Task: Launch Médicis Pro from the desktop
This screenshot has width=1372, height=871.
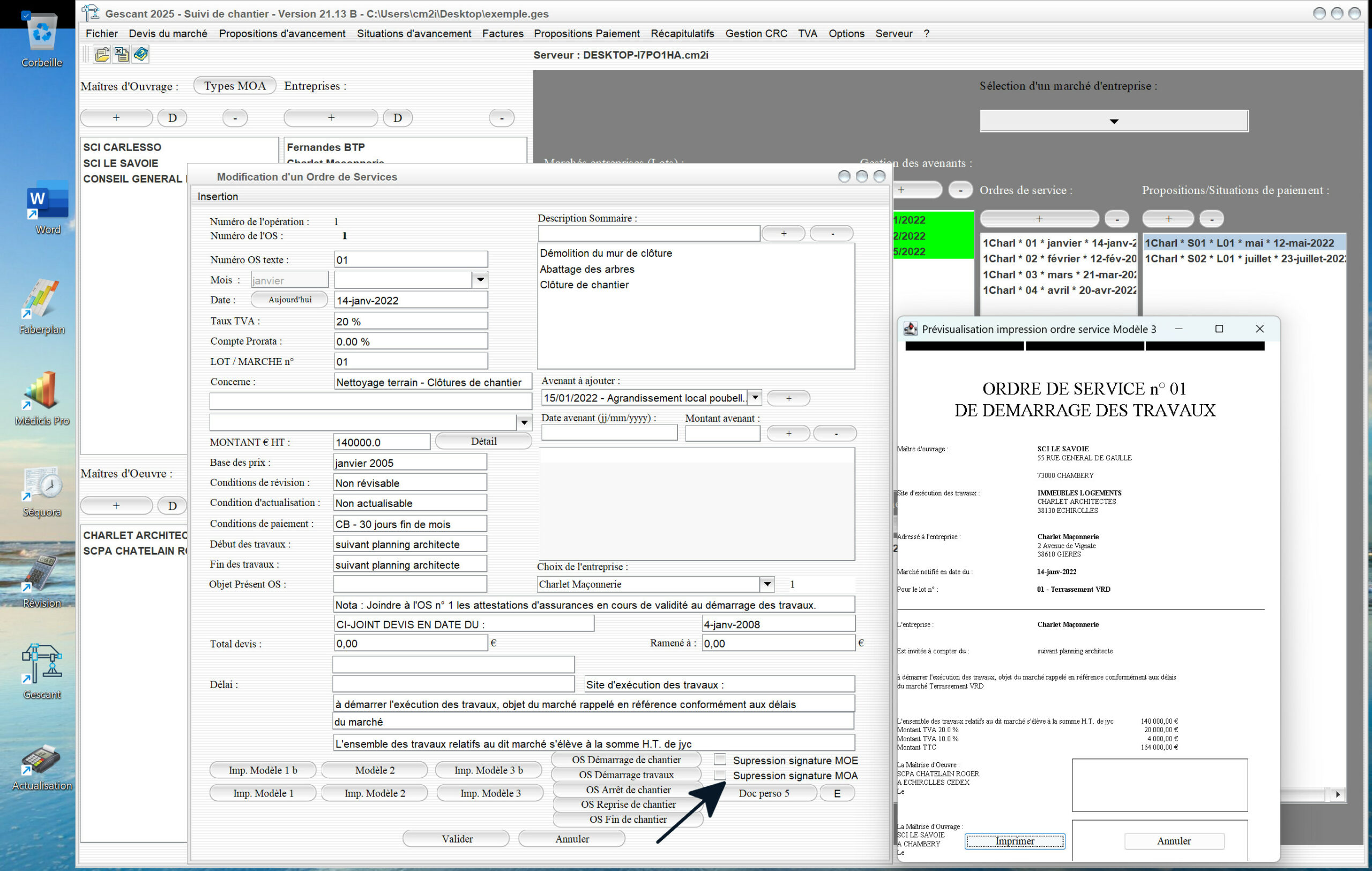Action: tap(42, 391)
